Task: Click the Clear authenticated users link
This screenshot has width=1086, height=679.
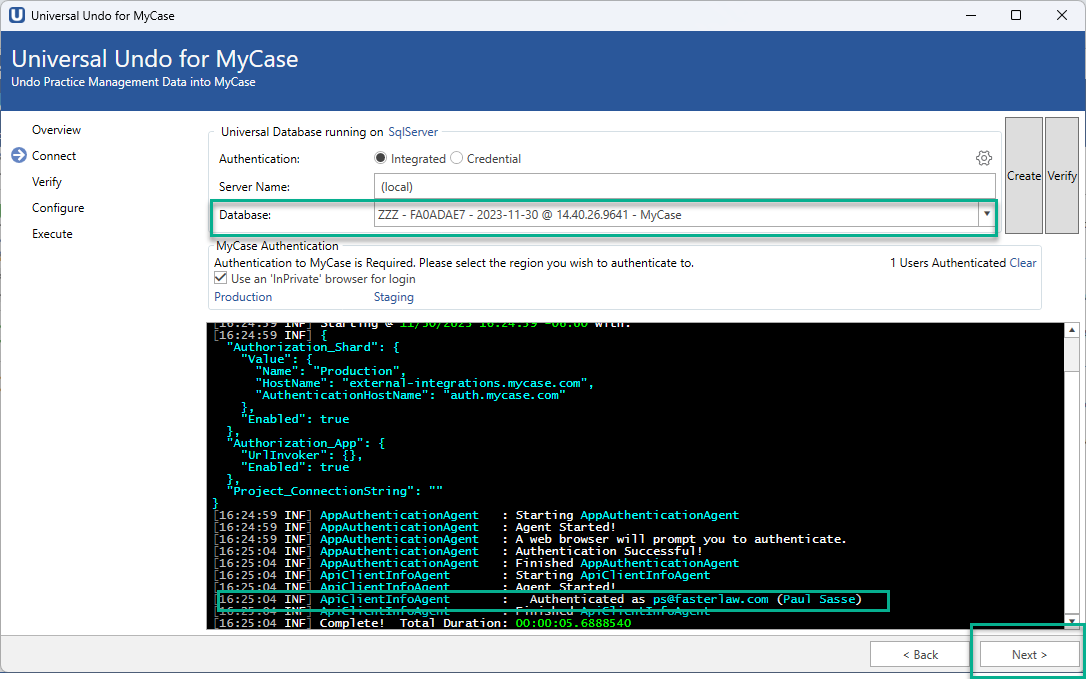Action: (x=1023, y=263)
